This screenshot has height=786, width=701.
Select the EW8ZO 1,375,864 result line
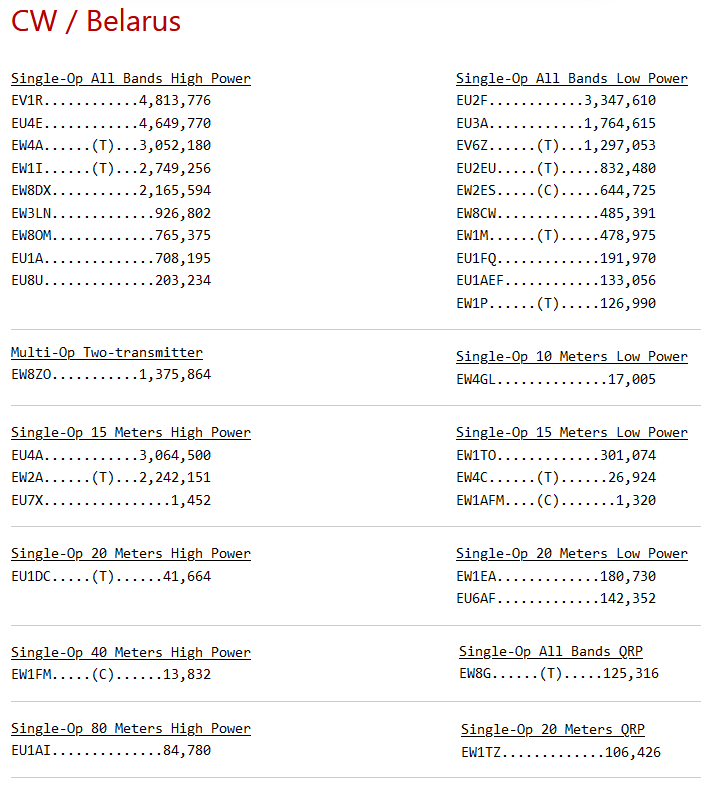111,374
